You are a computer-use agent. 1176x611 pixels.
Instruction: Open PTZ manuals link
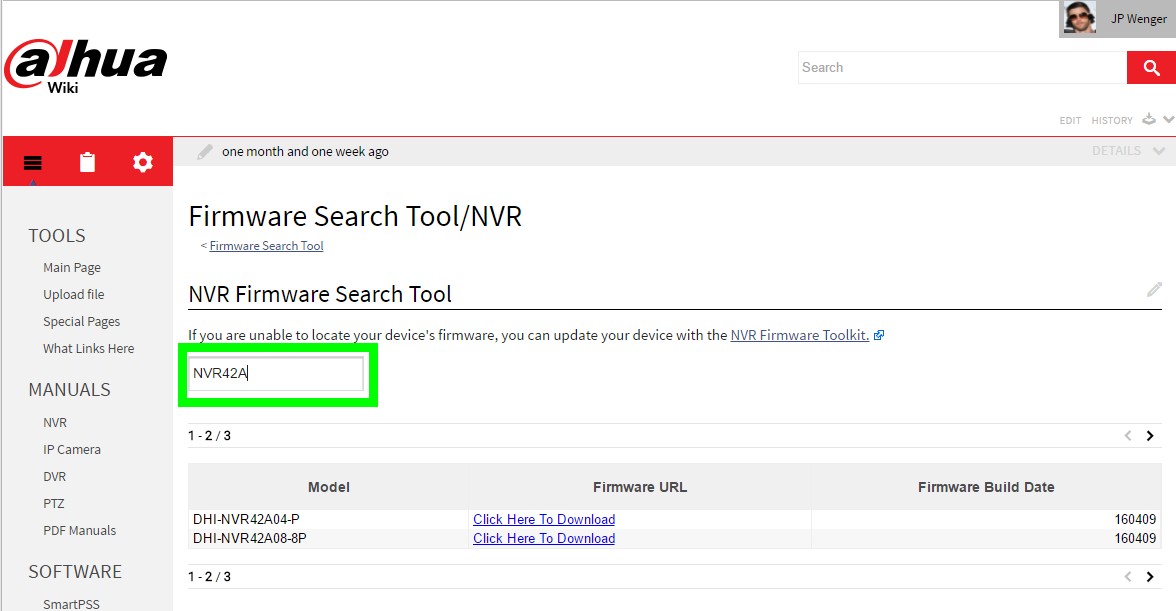click(x=54, y=504)
